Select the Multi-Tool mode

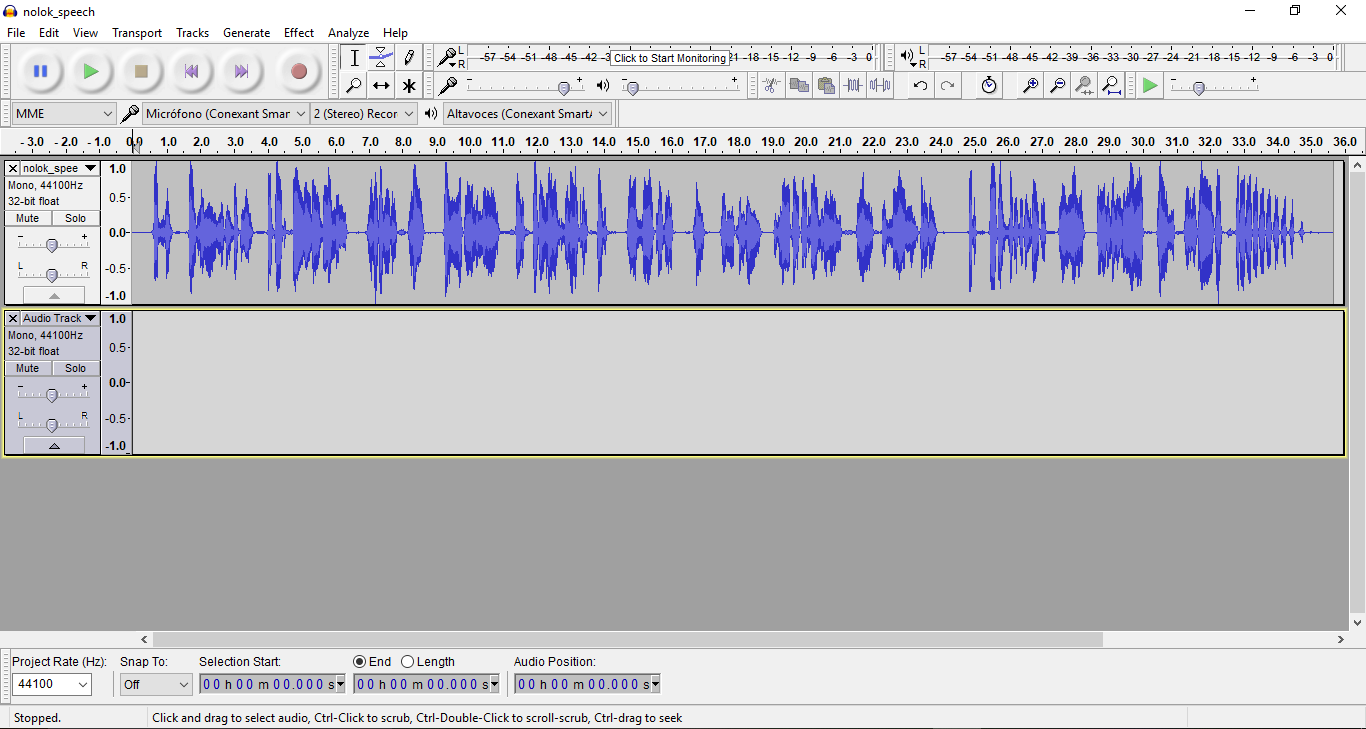pyautogui.click(x=409, y=85)
